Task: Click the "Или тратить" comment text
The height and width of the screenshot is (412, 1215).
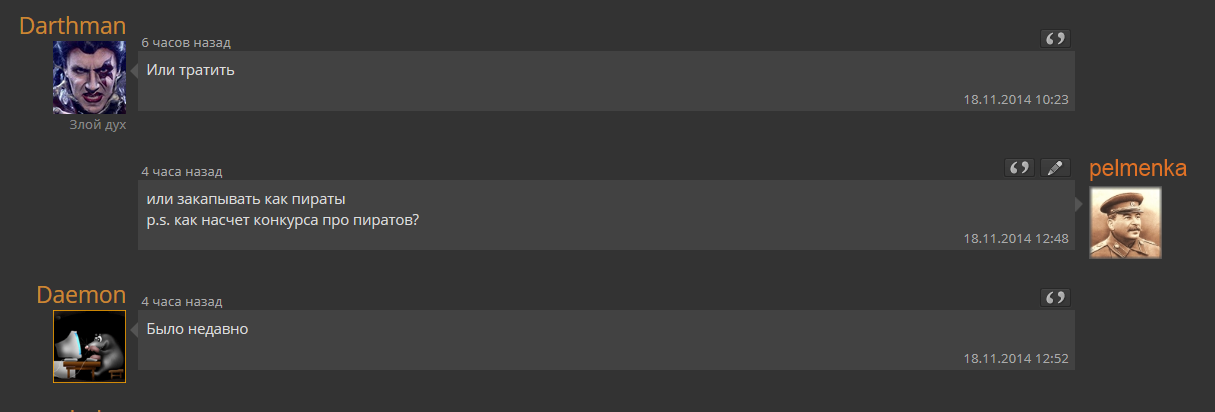Action: click(x=190, y=70)
